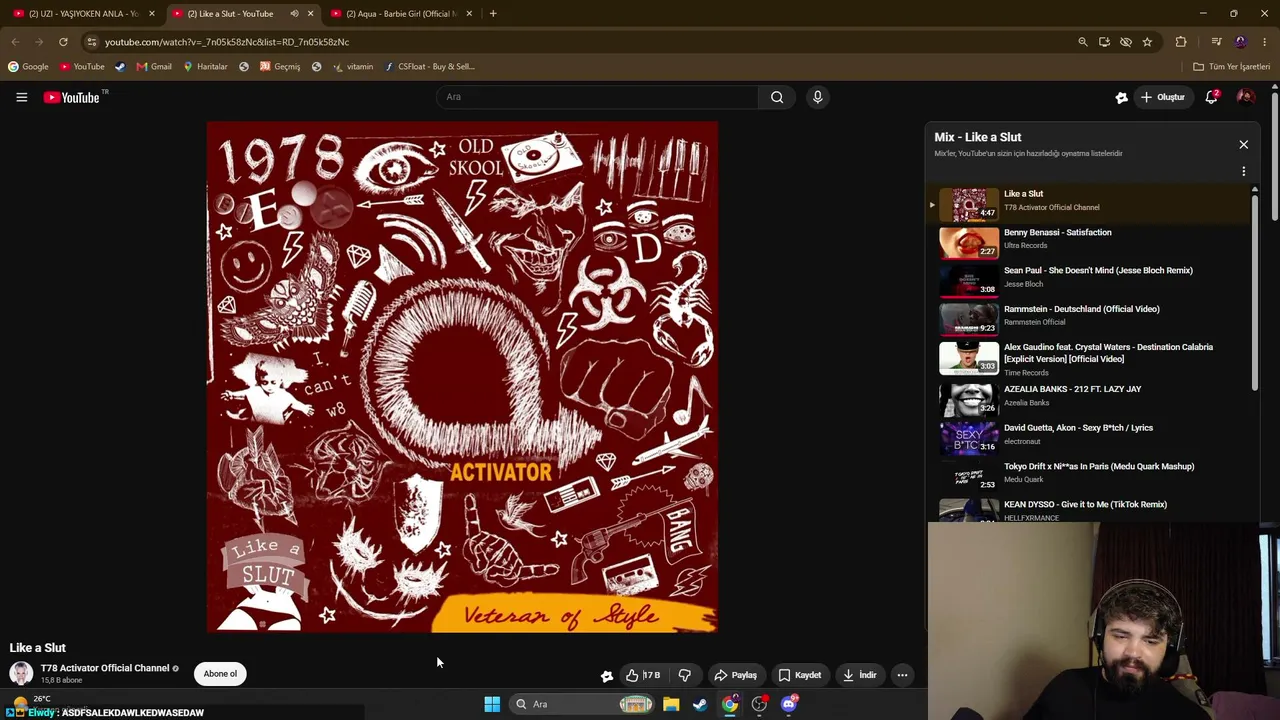Switch to the UZI - YAŞIYORKEN ANLA tab
The height and width of the screenshot is (720, 1280).
82,14
